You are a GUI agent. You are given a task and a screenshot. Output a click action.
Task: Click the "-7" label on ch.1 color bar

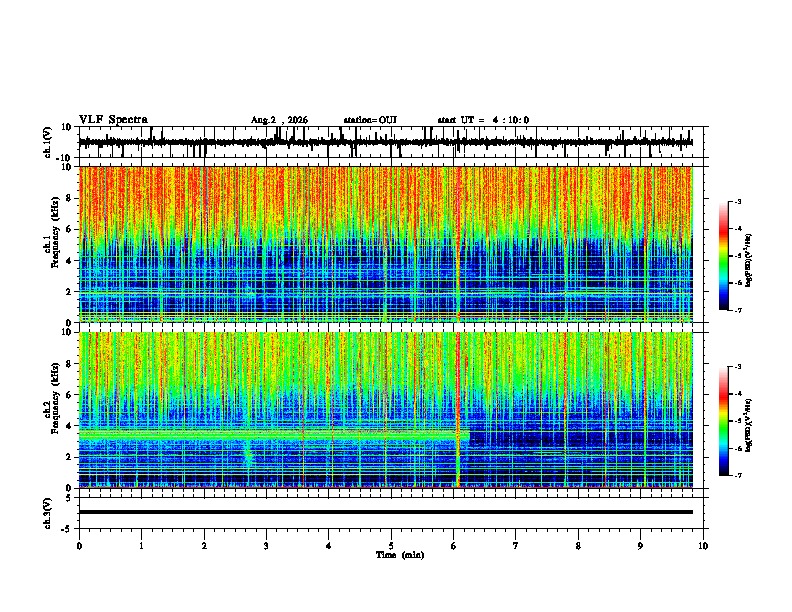click(738, 310)
